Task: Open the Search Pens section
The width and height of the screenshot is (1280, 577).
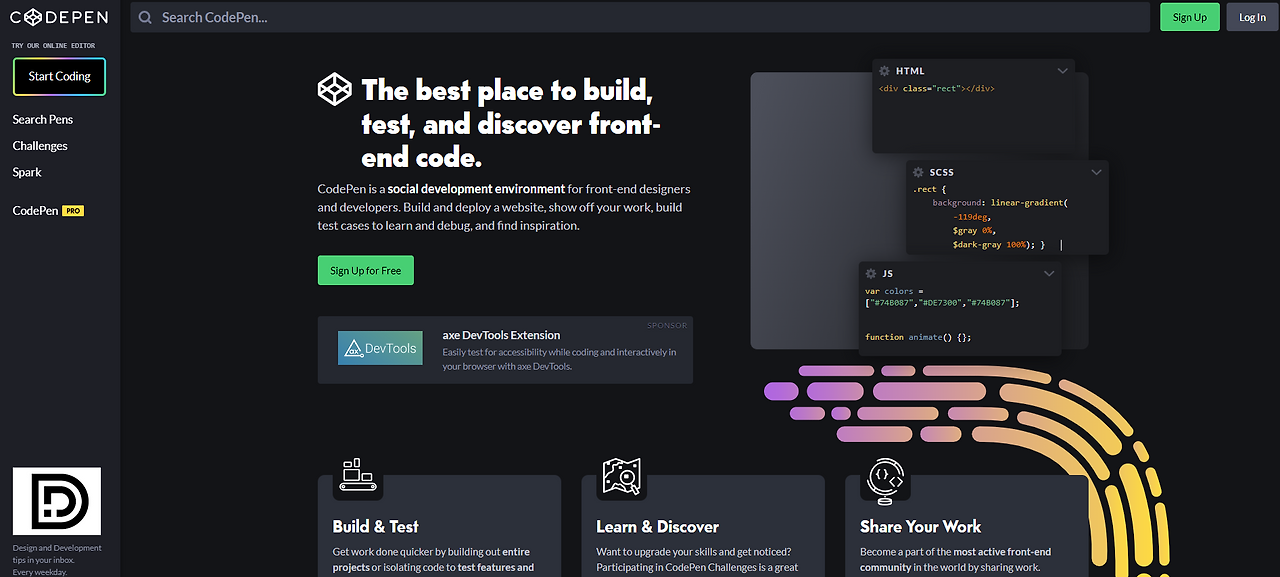Action: pos(42,119)
